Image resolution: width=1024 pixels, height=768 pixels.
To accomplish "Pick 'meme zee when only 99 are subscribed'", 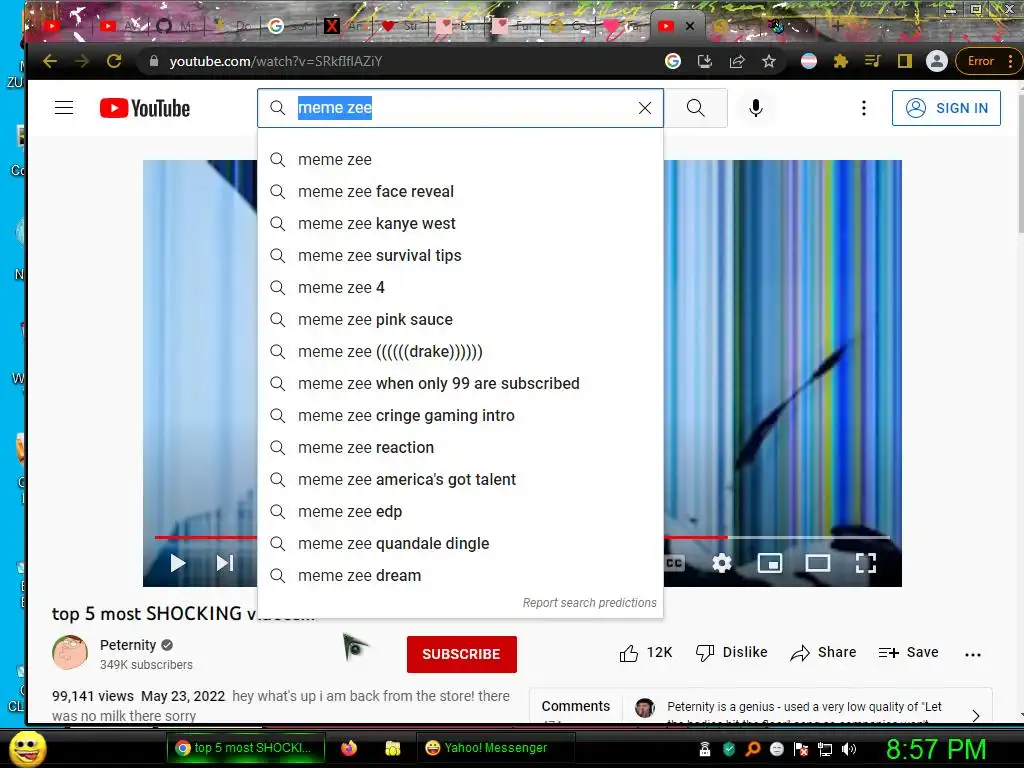I will tap(460, 383).
